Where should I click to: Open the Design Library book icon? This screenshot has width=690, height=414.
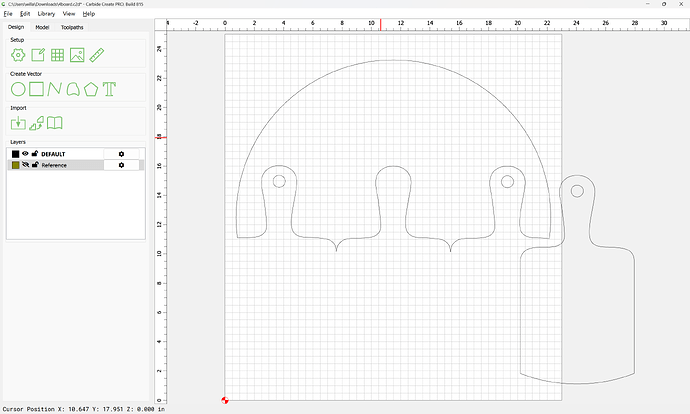[x=55, y=123]
